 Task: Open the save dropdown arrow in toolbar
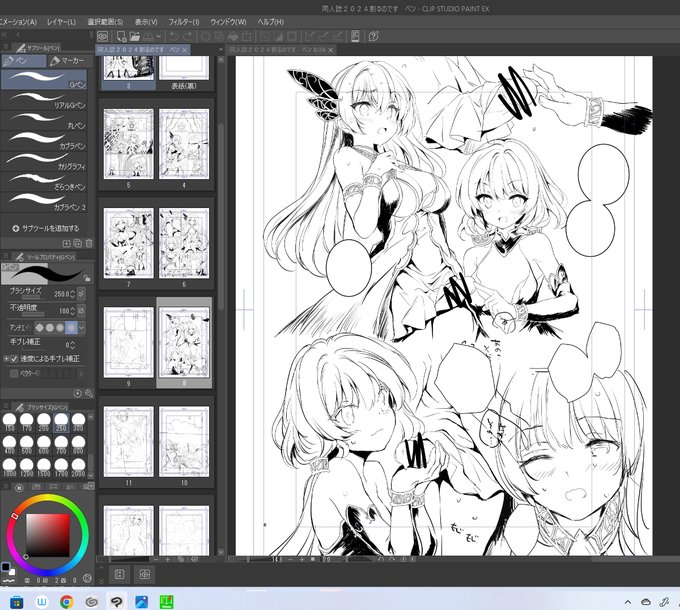click(x=159, y=36)
